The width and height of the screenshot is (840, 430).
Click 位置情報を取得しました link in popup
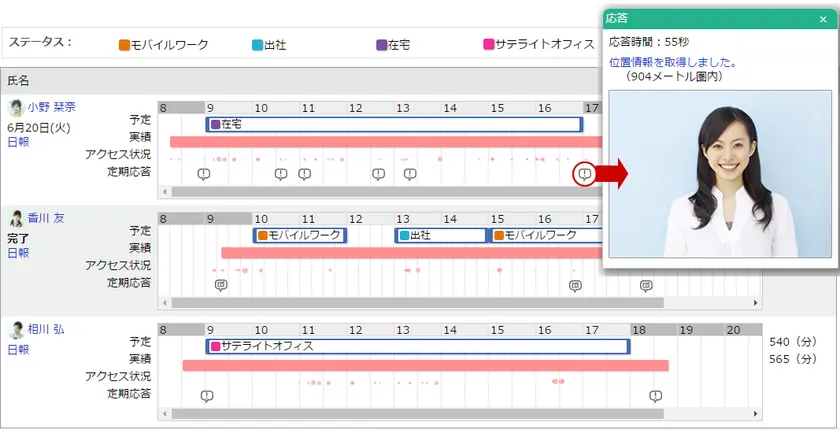pyautogui.click(x=673, y=62)
